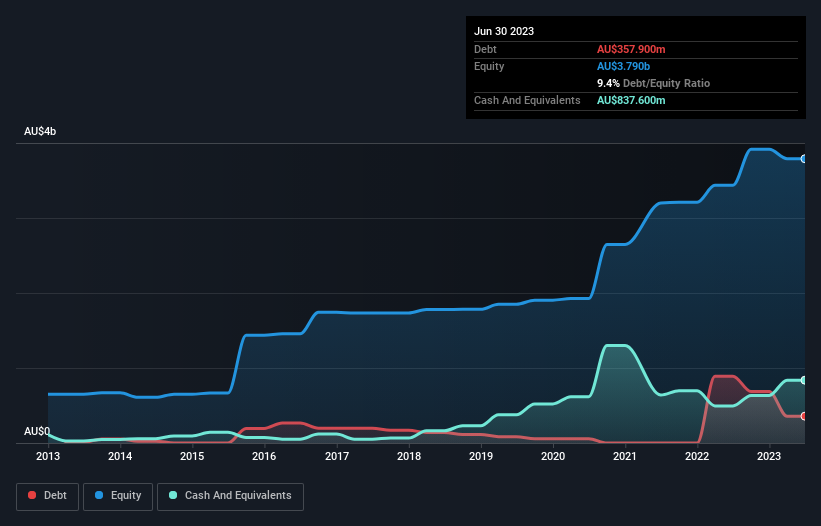Click the AU$837.600m cash value

click(631, 100)
